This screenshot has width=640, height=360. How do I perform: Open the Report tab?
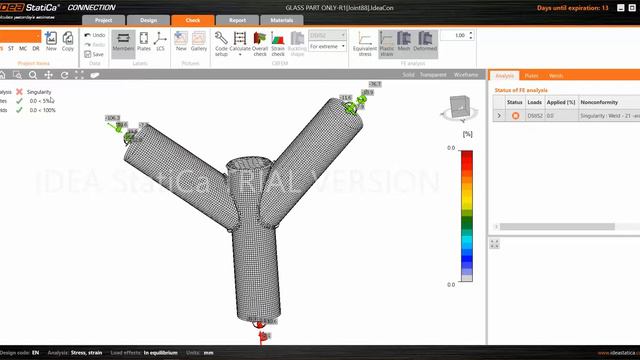237,20
